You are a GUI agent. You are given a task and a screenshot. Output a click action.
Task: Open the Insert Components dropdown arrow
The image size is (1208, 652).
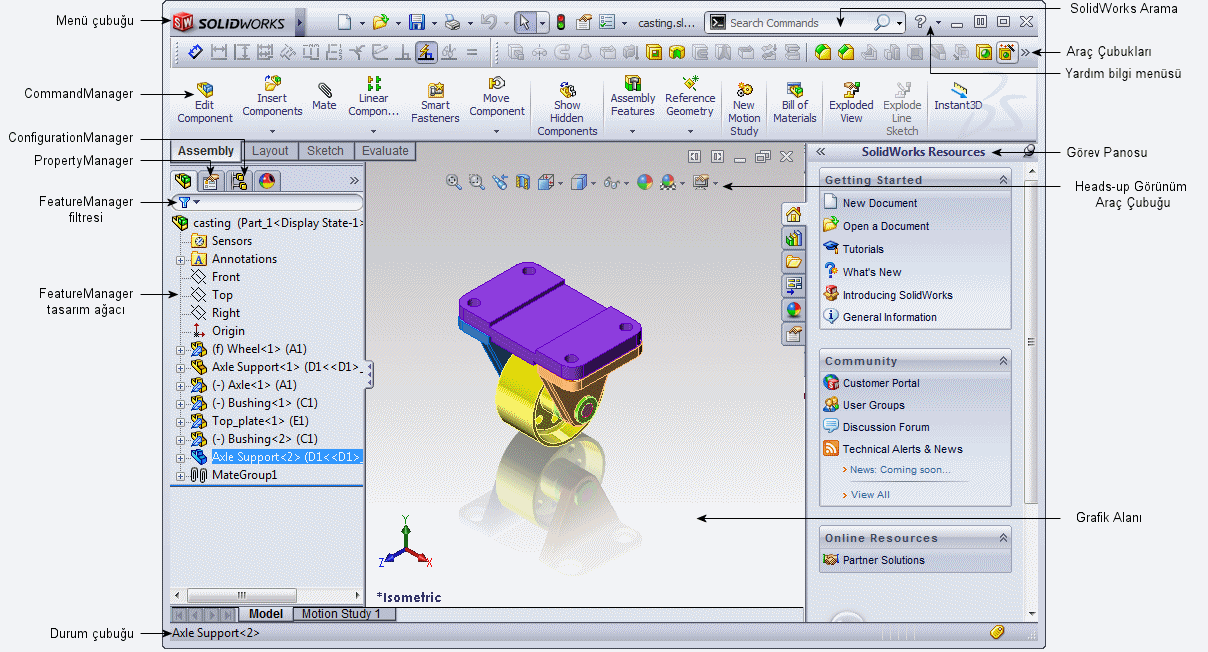point(272,131)
